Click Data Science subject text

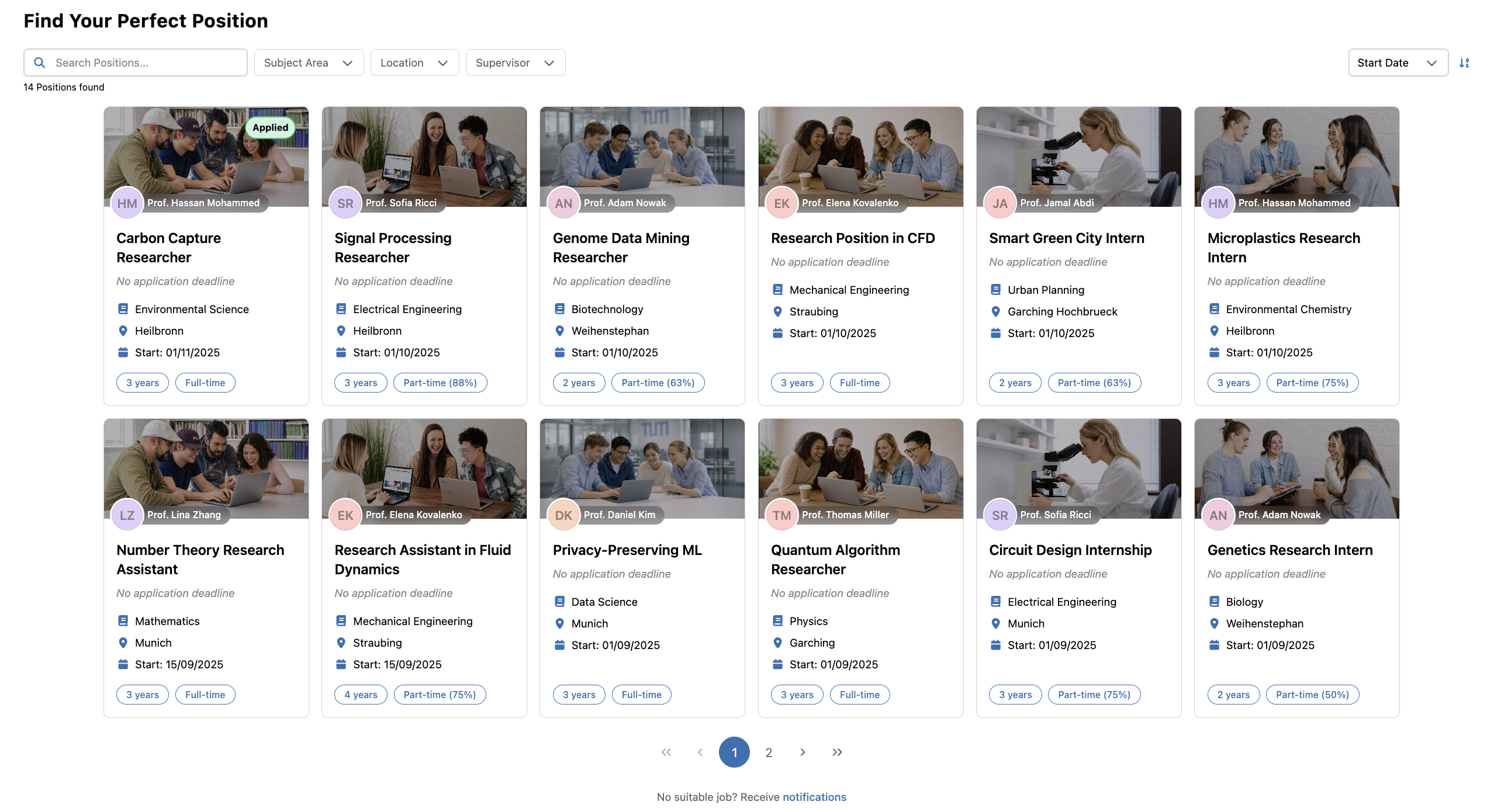click(604, 602)
